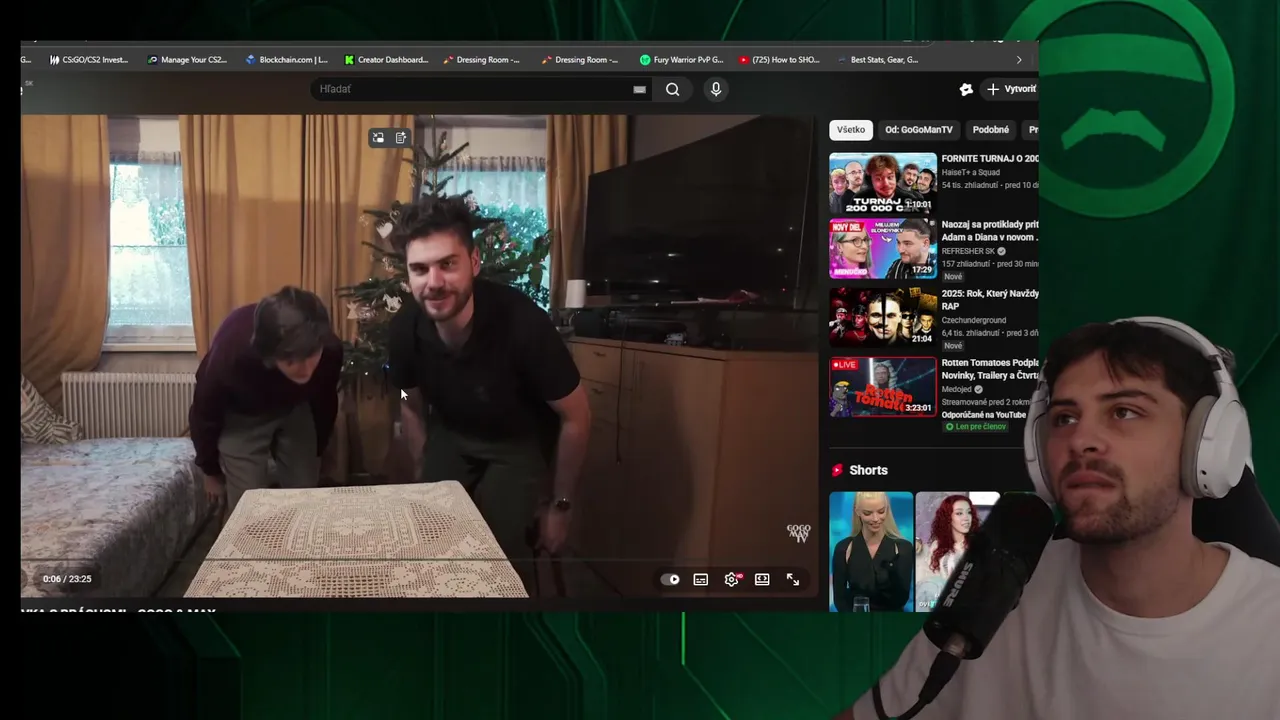Click the search magnifier button
The height and width of the screenshot is (720, 1280).
pyautogui.click(x=673, y=89)
